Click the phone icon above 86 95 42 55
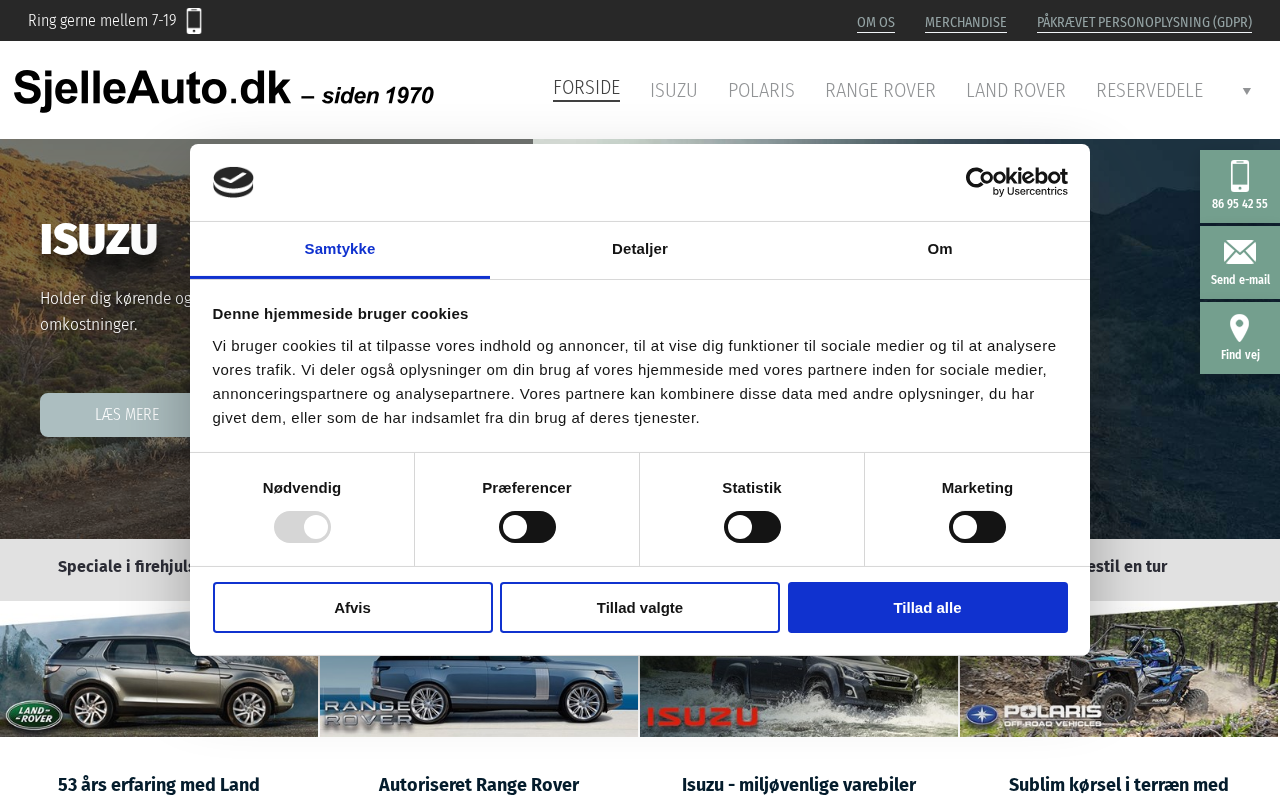Screen dimensions: 1280x800 coord(1240,176)
